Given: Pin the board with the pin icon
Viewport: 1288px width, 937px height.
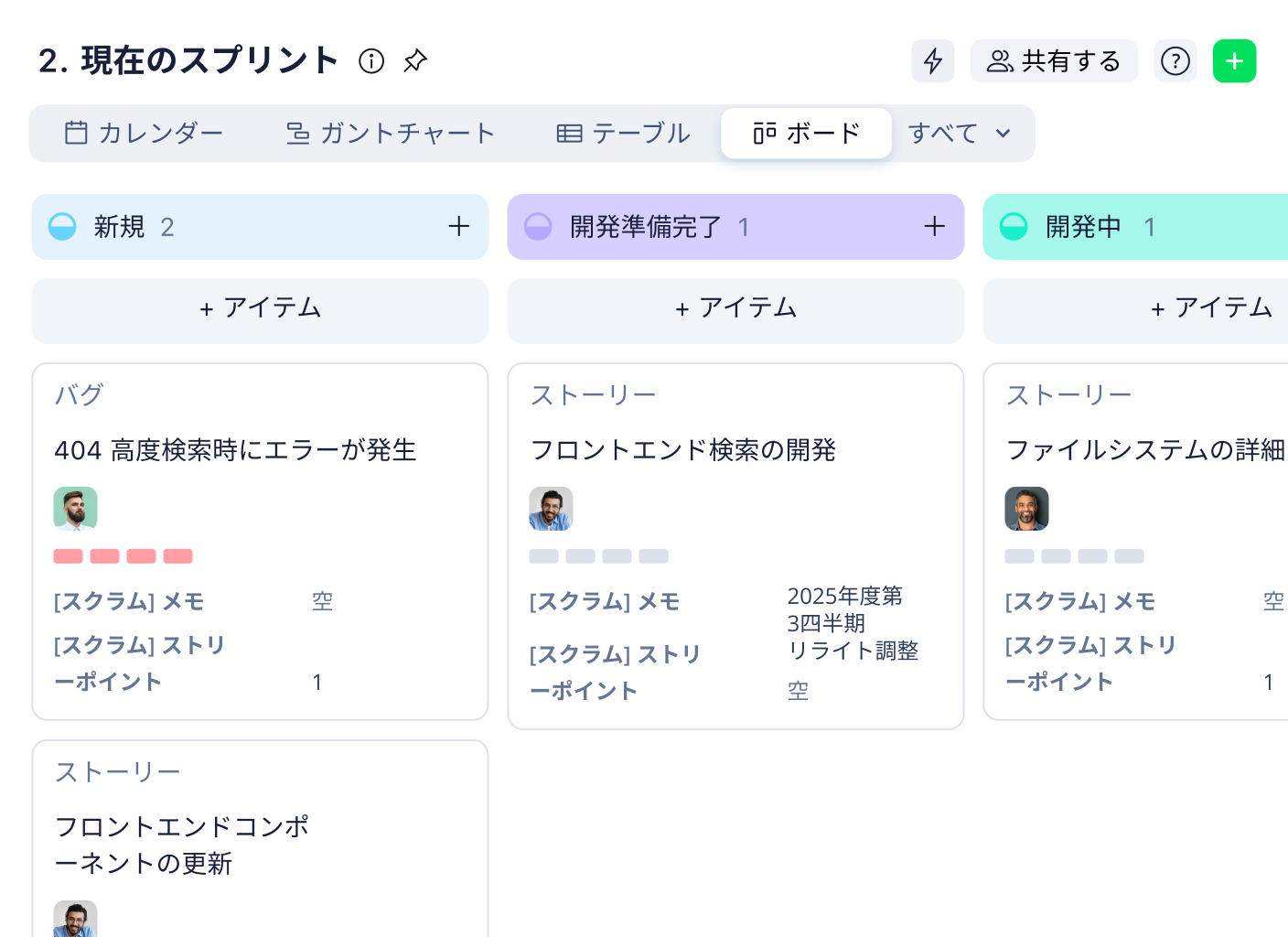Looking at the screenshot, I should click(415, 61).
